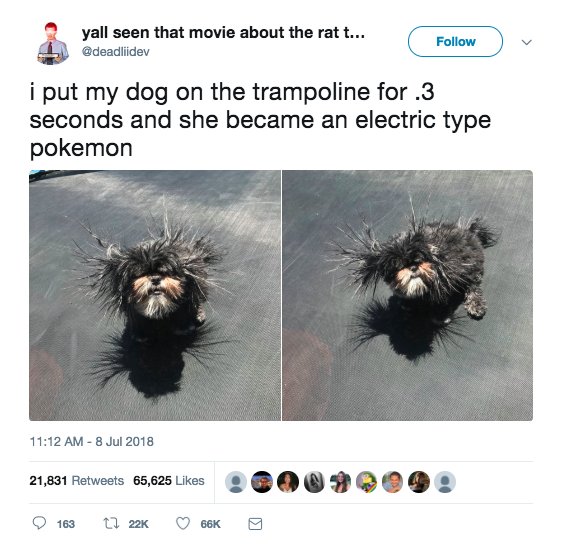562x555 pixels.
Task: Open the 'yall seen that movie' display name
Action: point(223,33)
